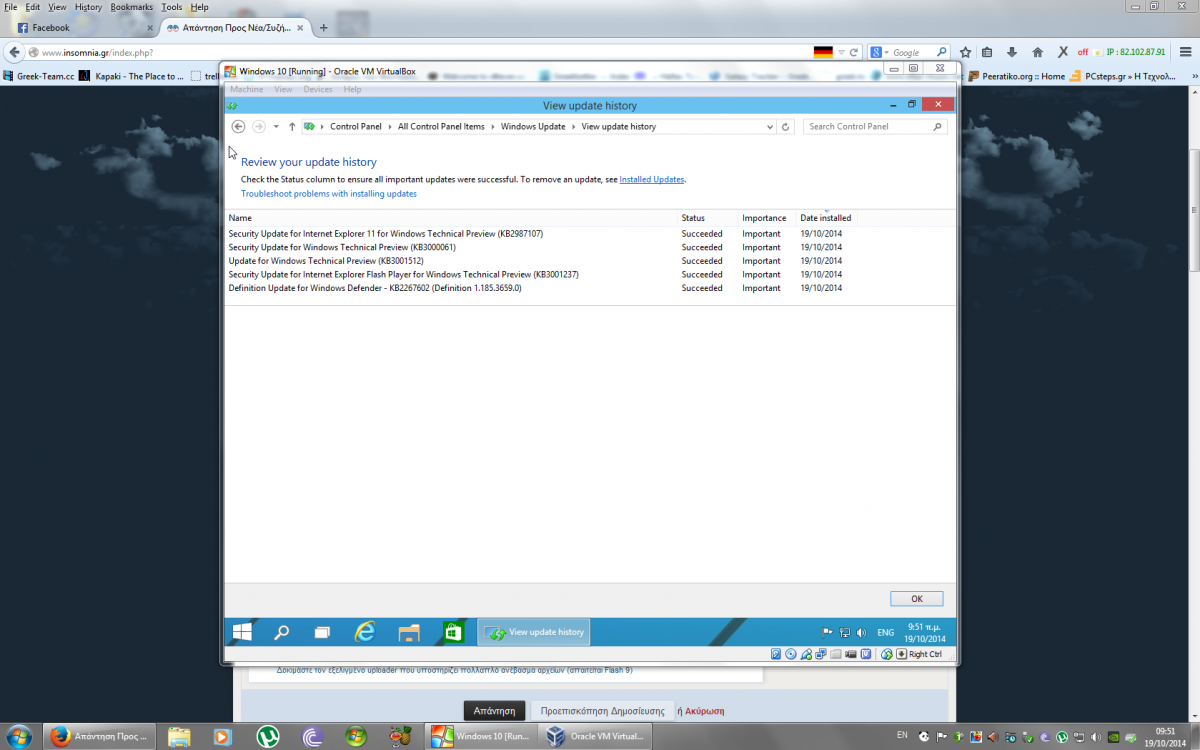The width and height of the screenshot is (1200, 750).
Task: Click the Up arrow in Control Panel navigation
Action: [292, 127]
